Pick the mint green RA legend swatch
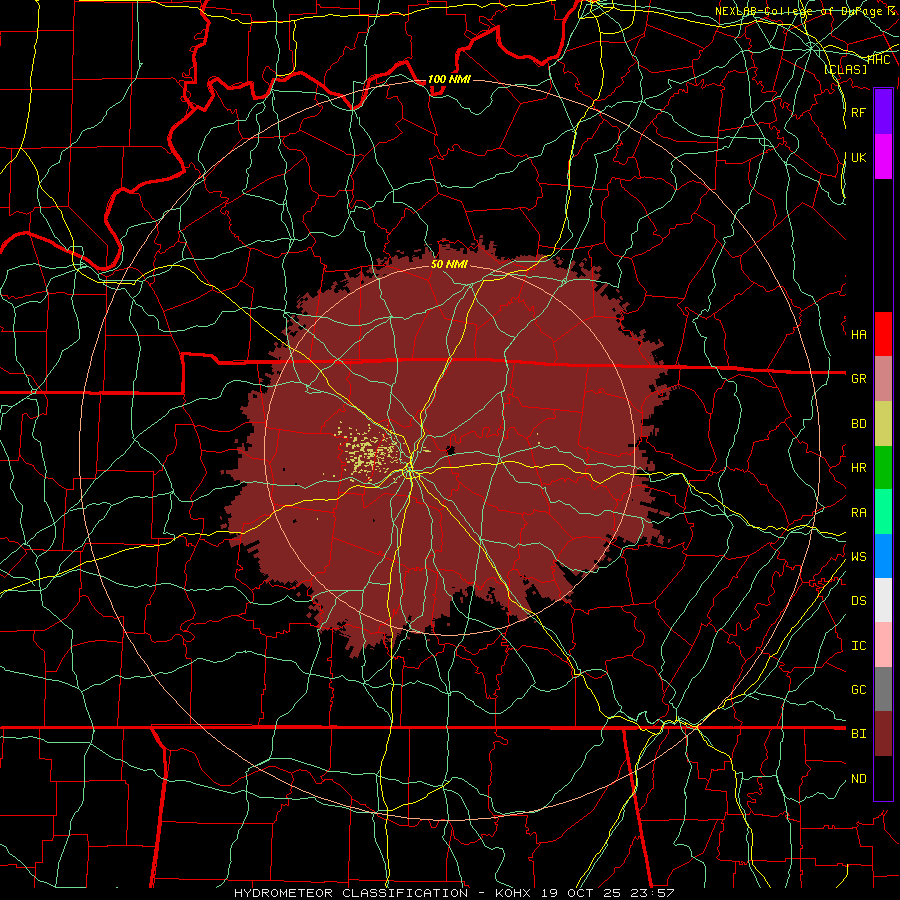This screenshot has height=900, width=900. pyautogui.click(x=883, y=512)
